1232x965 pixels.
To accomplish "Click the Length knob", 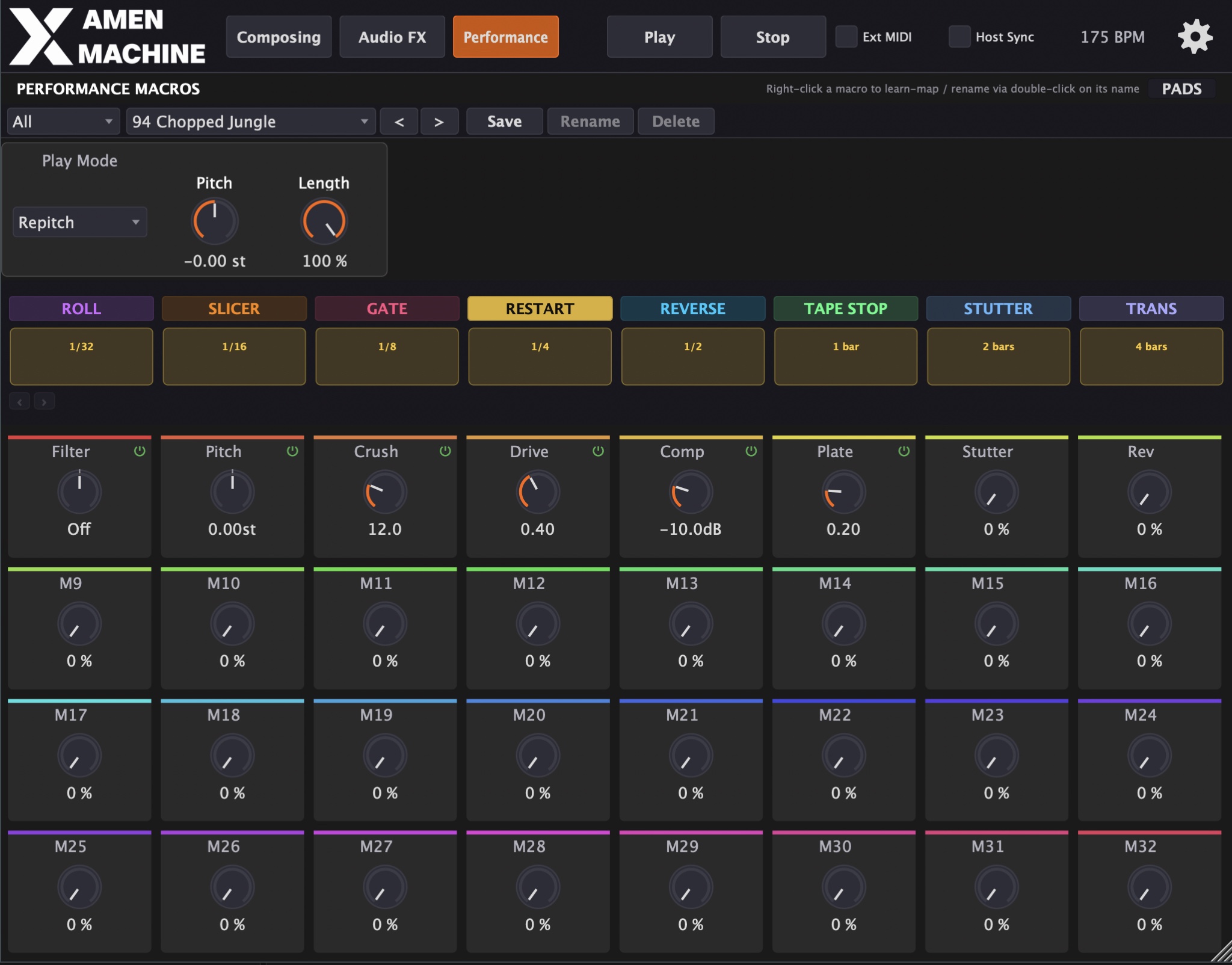I will pyautogui.click(x=324, y=221).
